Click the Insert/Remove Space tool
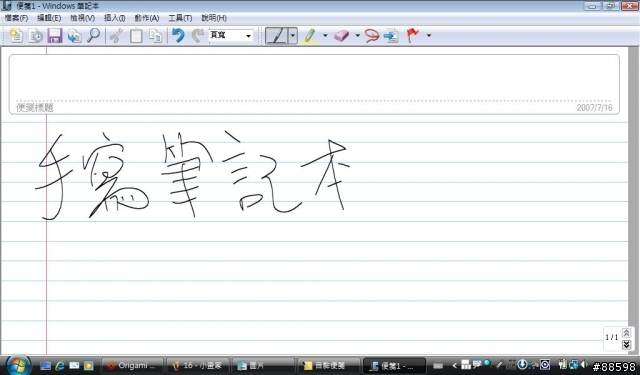 click(x=391, y=36)
